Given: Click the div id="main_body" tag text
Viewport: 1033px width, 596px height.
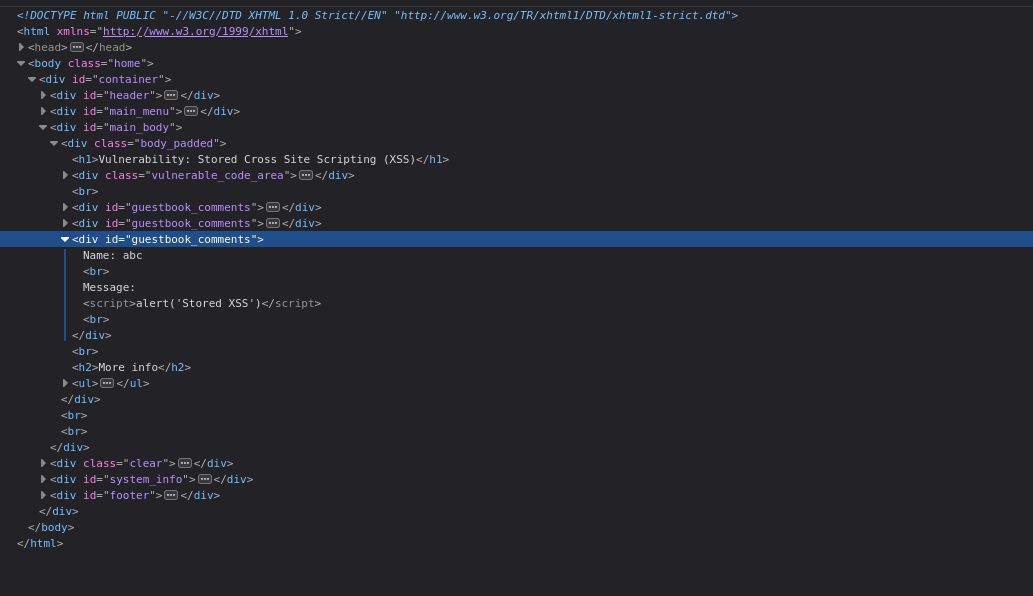Looking at the screenshot, I should [116, 127].
